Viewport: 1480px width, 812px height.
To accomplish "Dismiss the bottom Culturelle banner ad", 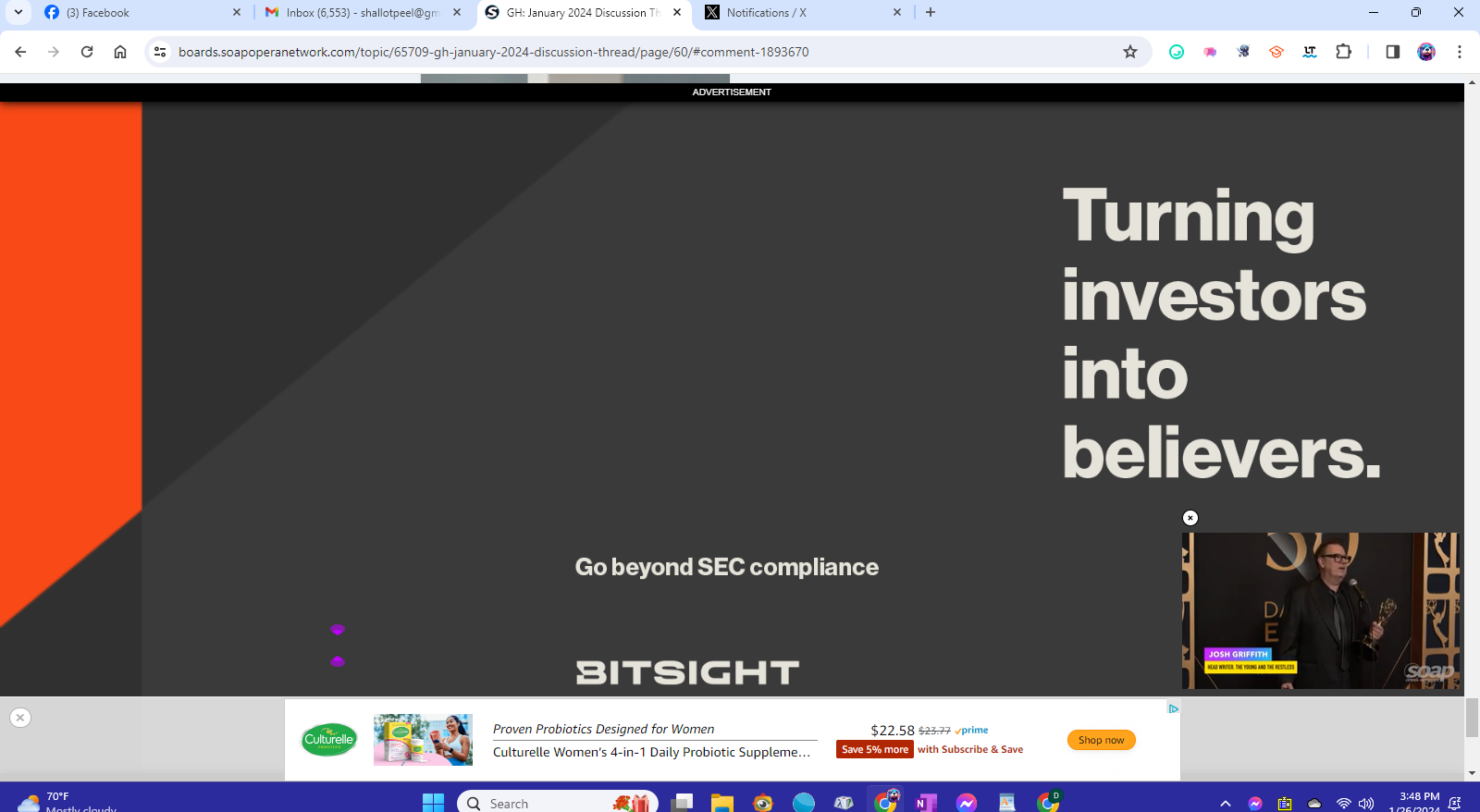I will tap(20, 718).
